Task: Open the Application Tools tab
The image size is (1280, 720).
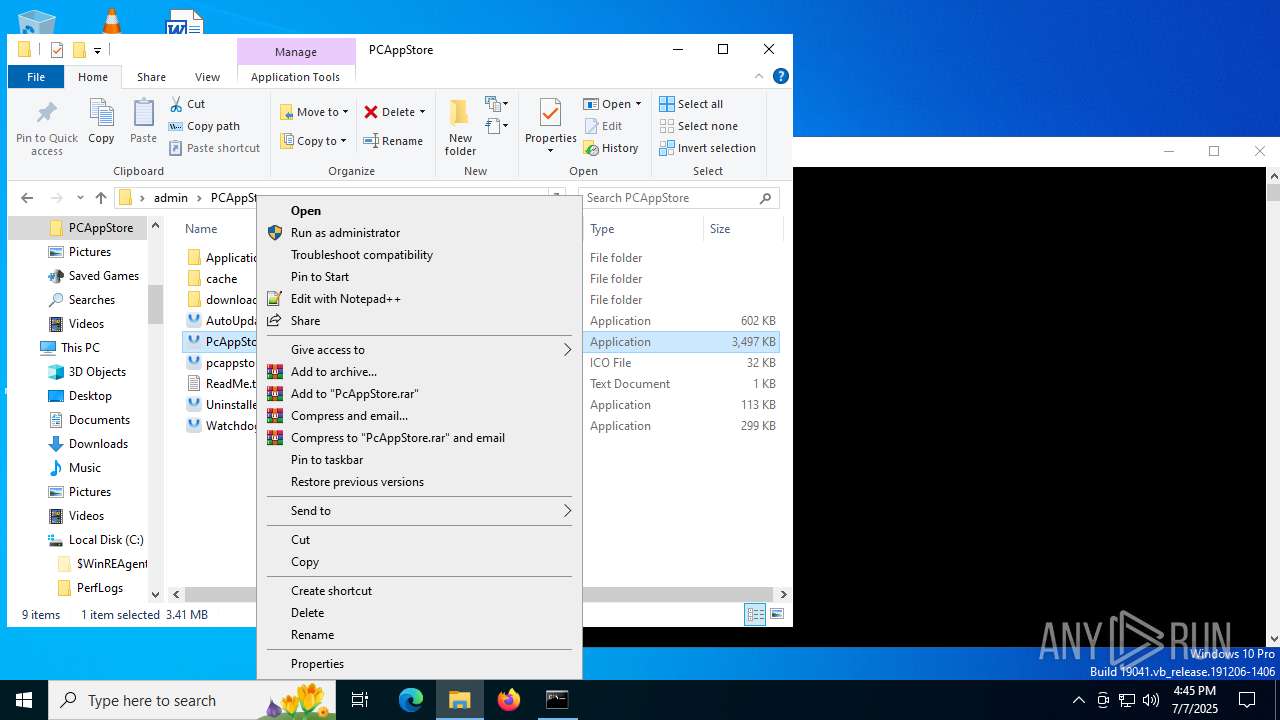Action: 295,77
